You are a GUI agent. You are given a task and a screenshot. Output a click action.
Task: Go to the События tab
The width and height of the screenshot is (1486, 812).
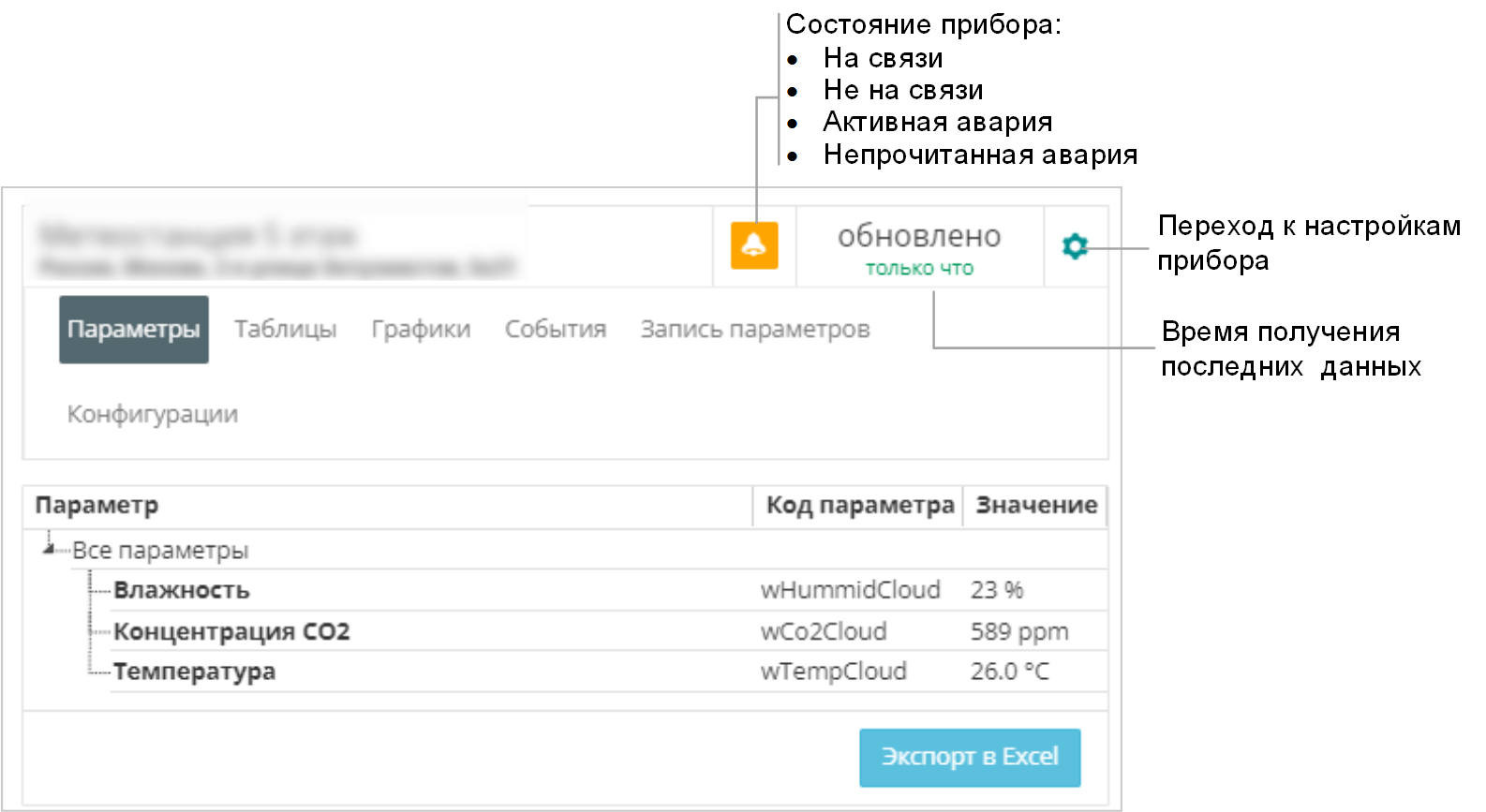click(556, 330)
